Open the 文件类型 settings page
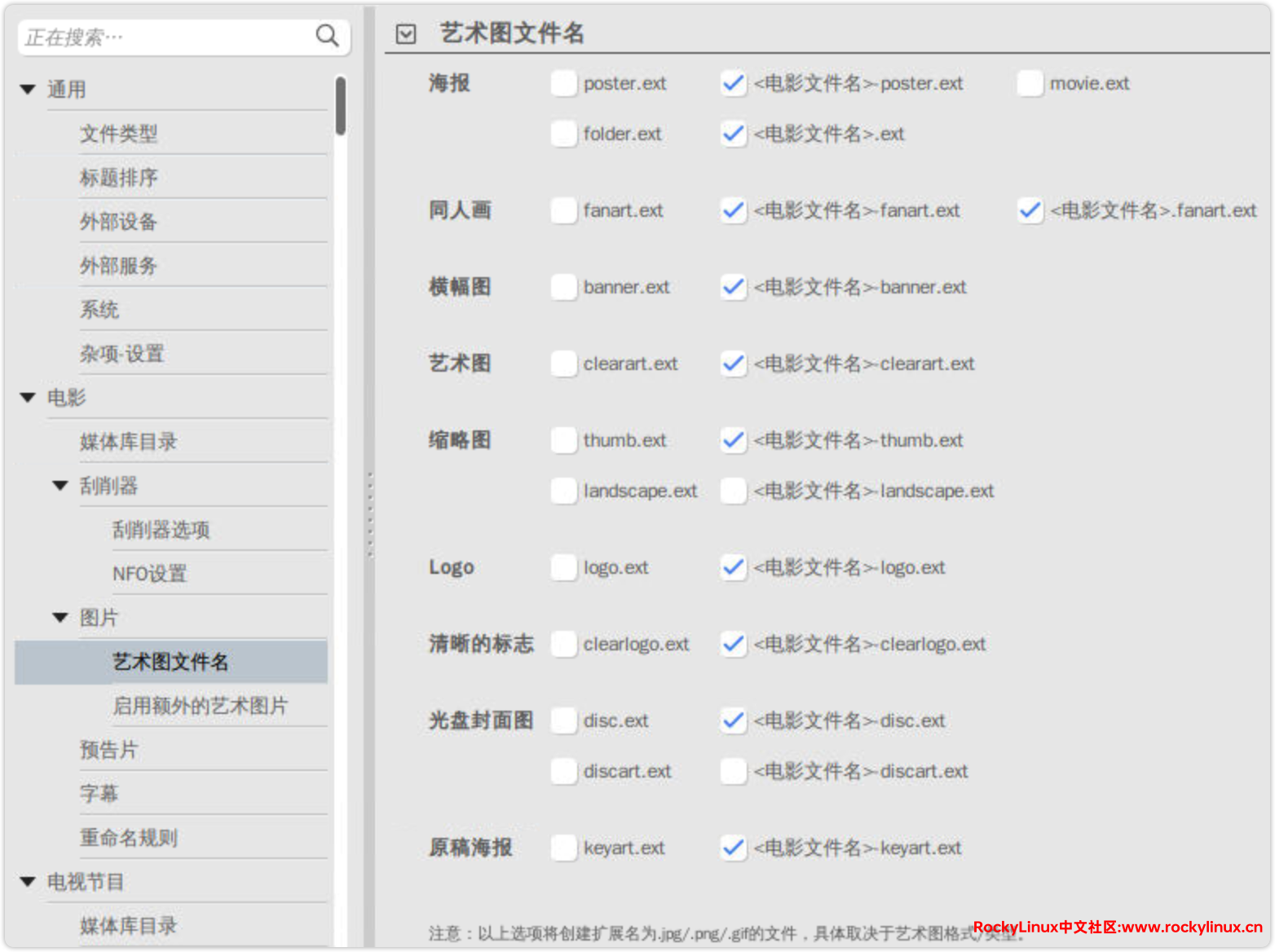 (119, 134)
